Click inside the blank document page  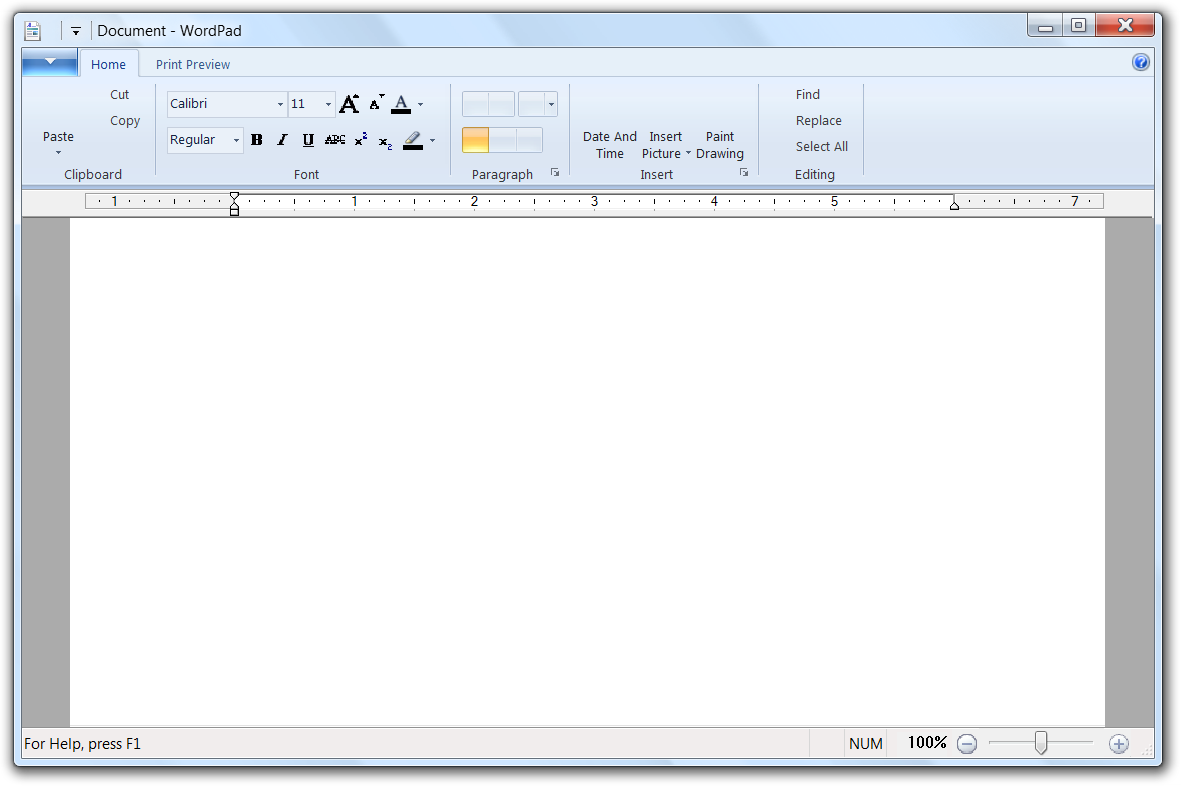pos(587,472)
